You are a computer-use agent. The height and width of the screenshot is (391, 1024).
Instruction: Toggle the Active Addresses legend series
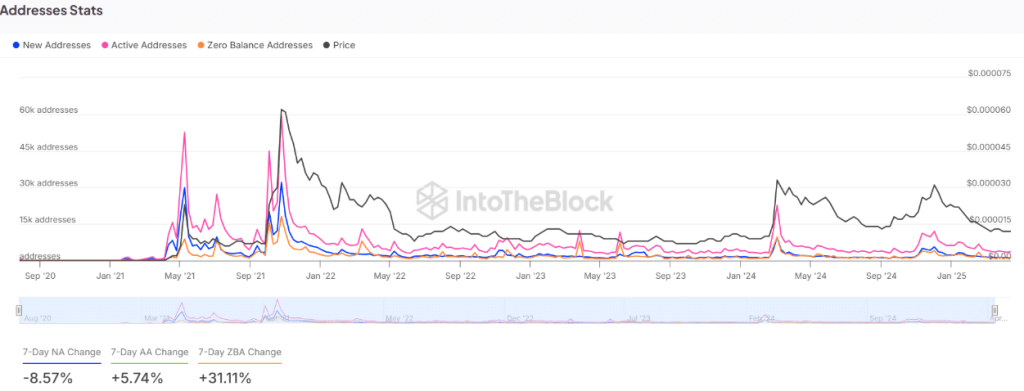pos(144,45)
